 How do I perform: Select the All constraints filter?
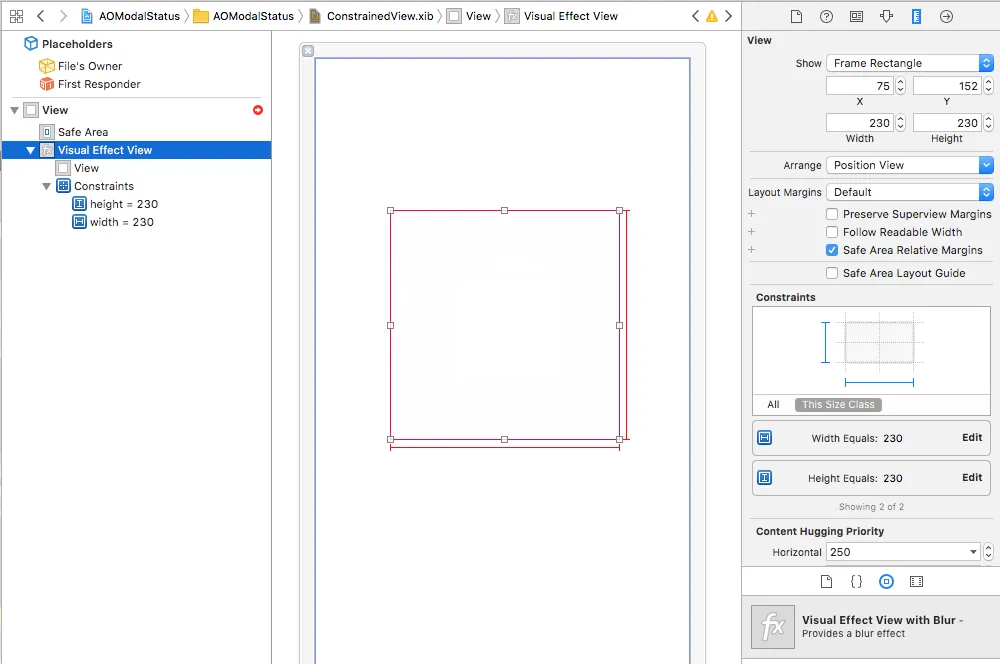[773, 404]
